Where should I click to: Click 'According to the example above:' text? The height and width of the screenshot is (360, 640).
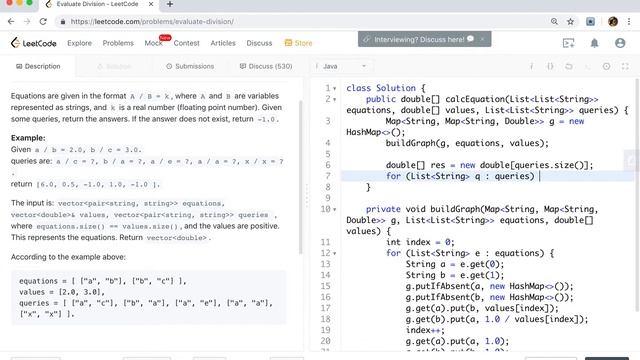pos(68,257)
